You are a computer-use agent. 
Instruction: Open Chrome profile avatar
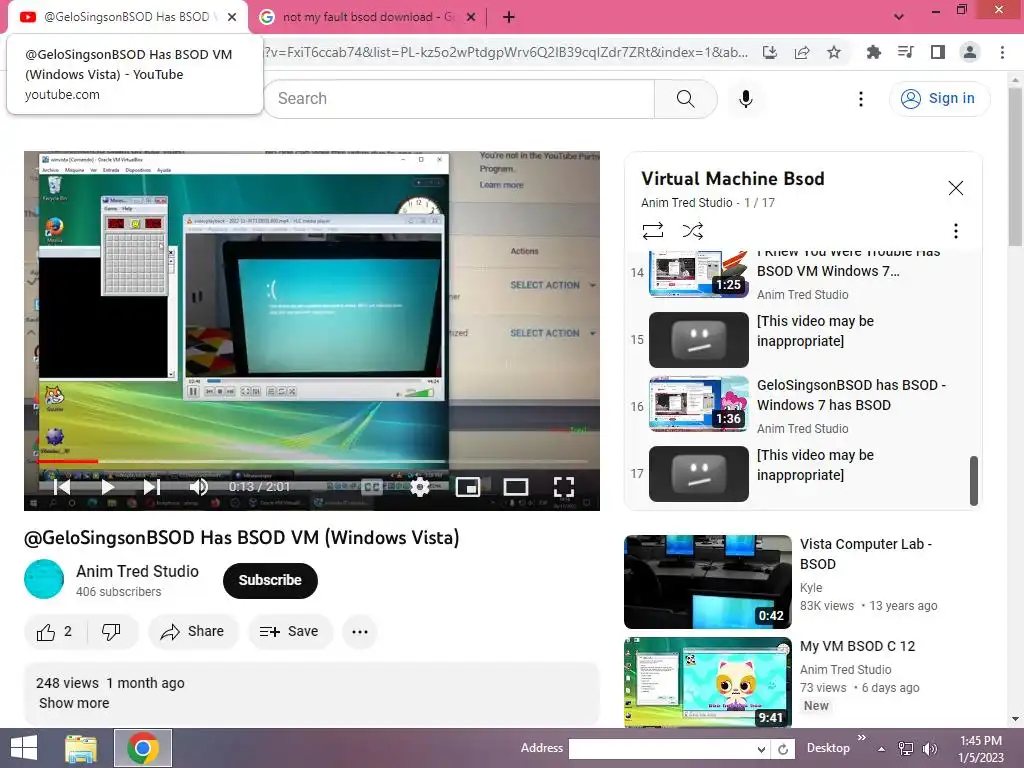(970, 52)
